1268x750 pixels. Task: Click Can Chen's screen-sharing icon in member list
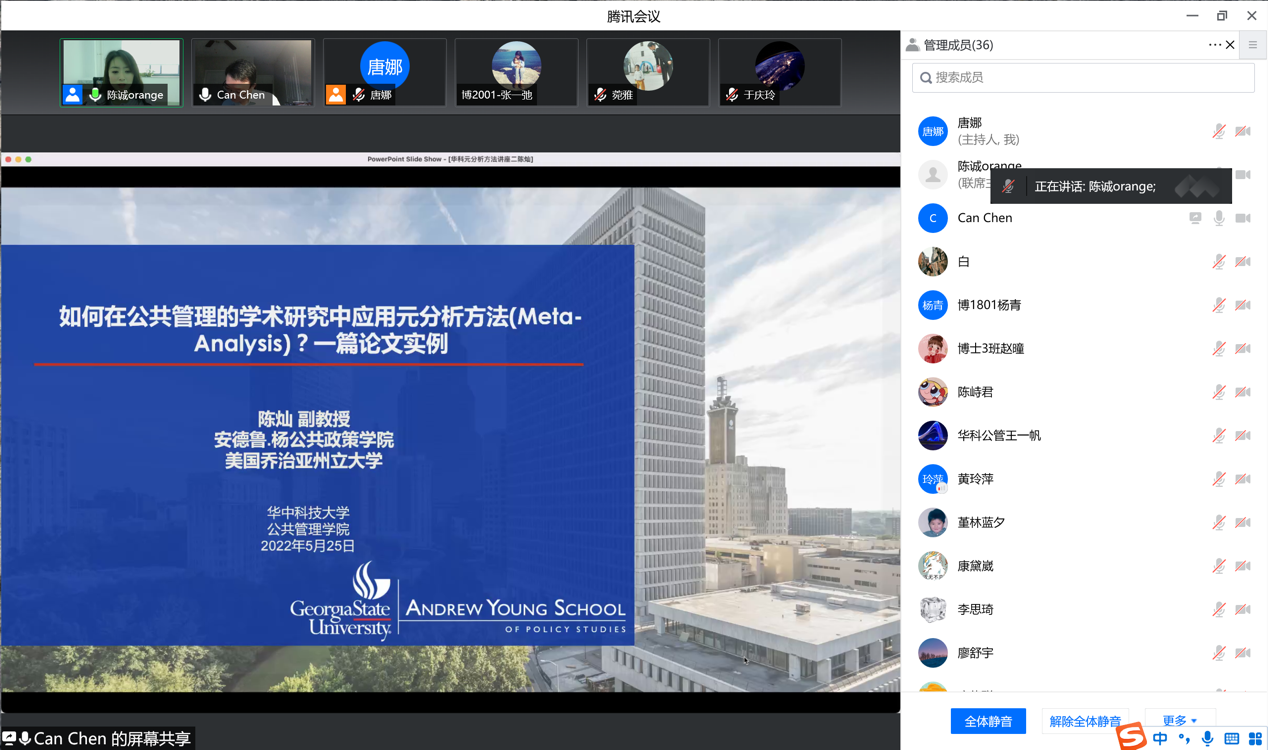click(1195, 218)
